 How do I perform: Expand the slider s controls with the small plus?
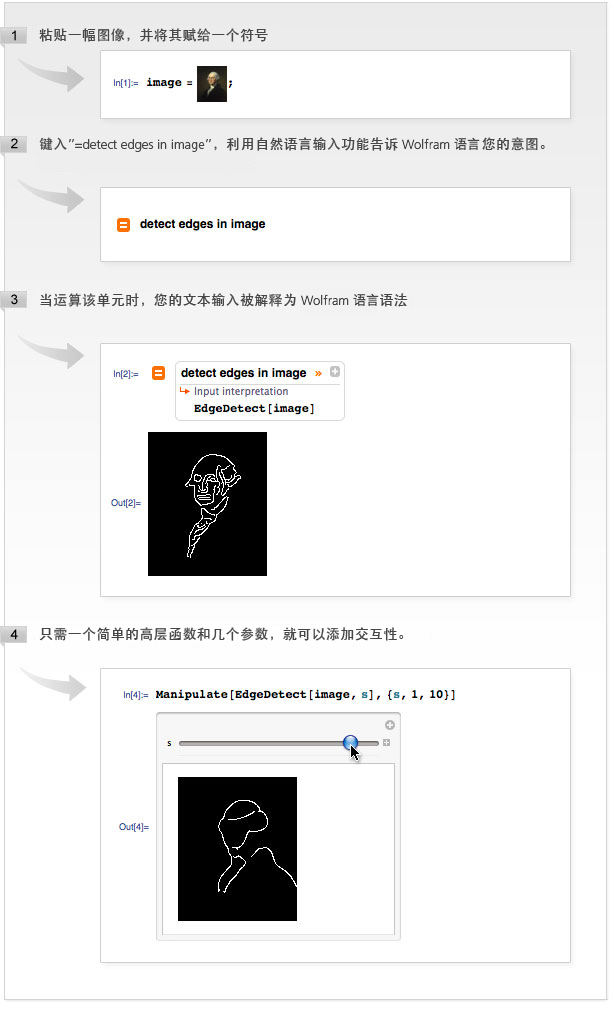pyautogui.click(x=387, y=743)
